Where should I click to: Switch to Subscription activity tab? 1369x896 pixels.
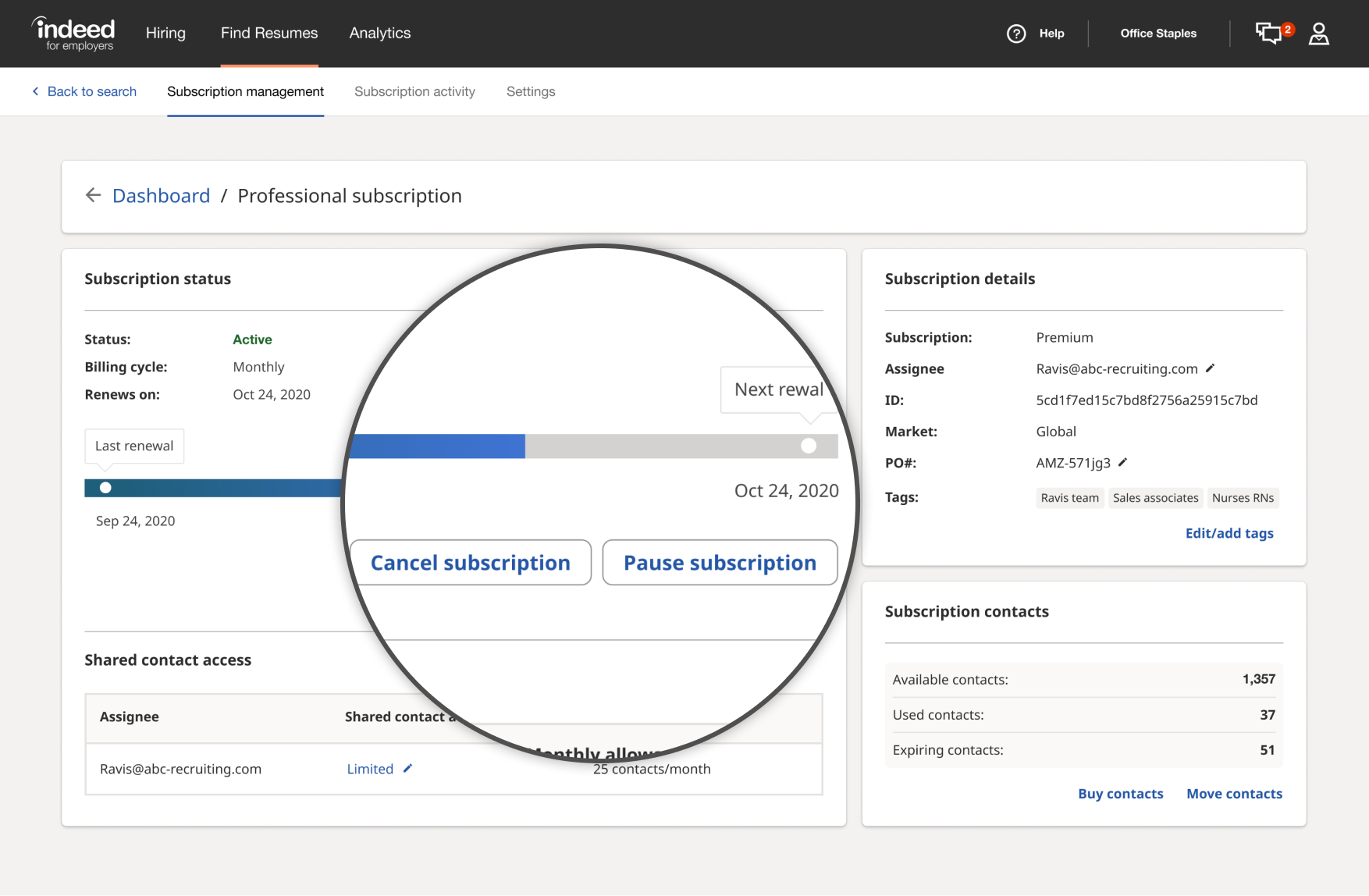point(414,91)
